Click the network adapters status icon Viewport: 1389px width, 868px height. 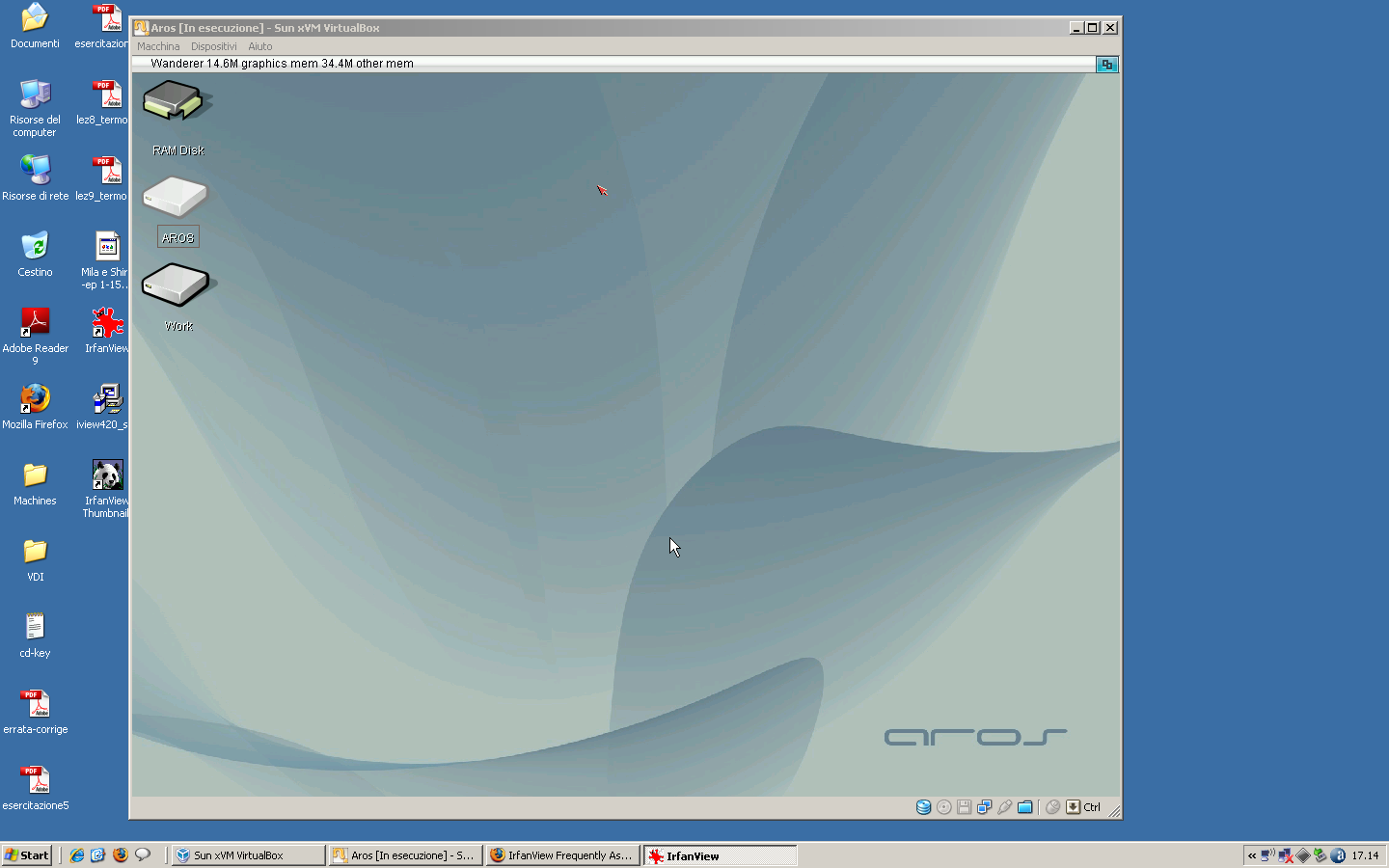pos(984,807)
